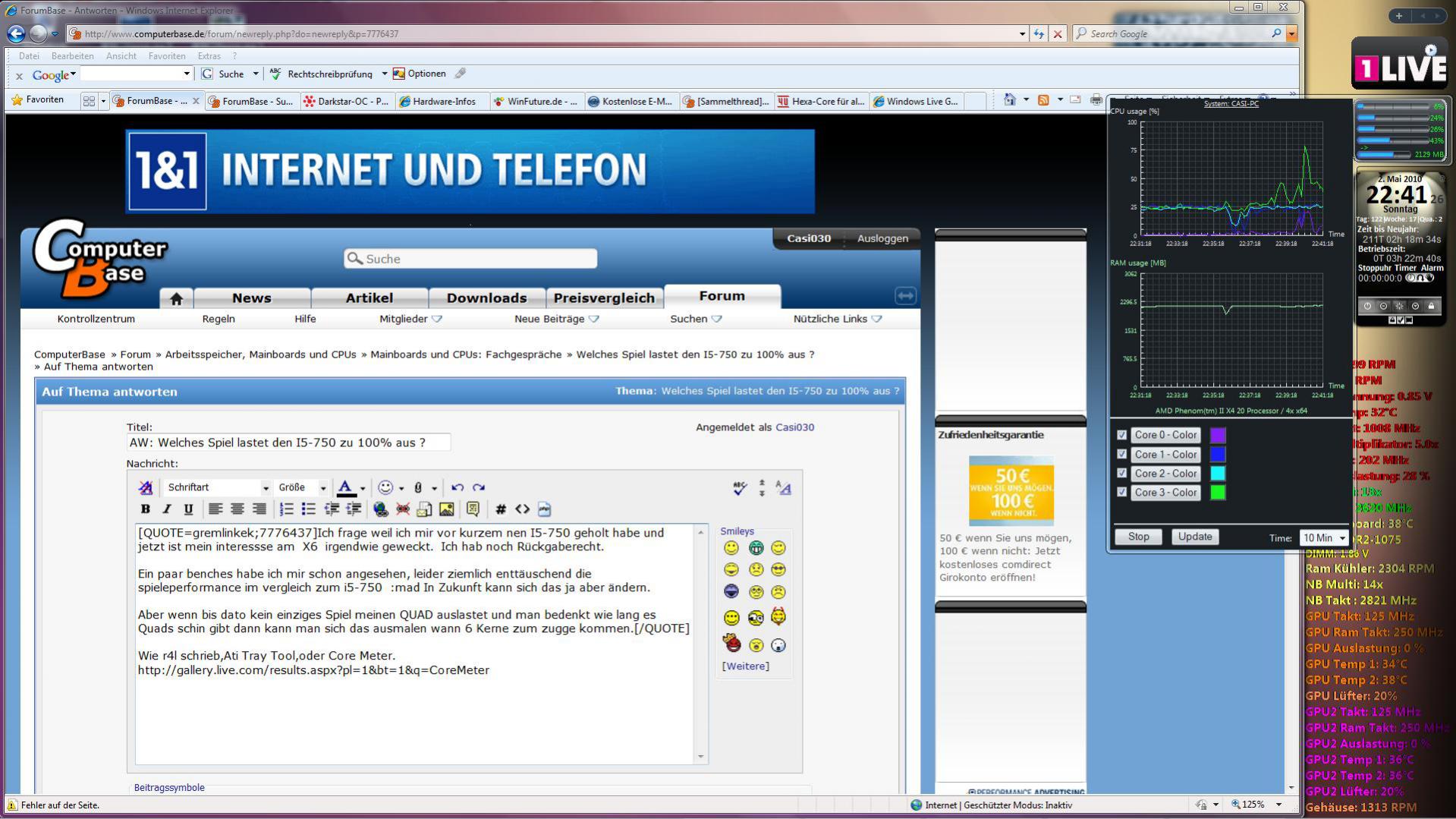Wrap selection in HTML tags icon

[x=523, y=509]
